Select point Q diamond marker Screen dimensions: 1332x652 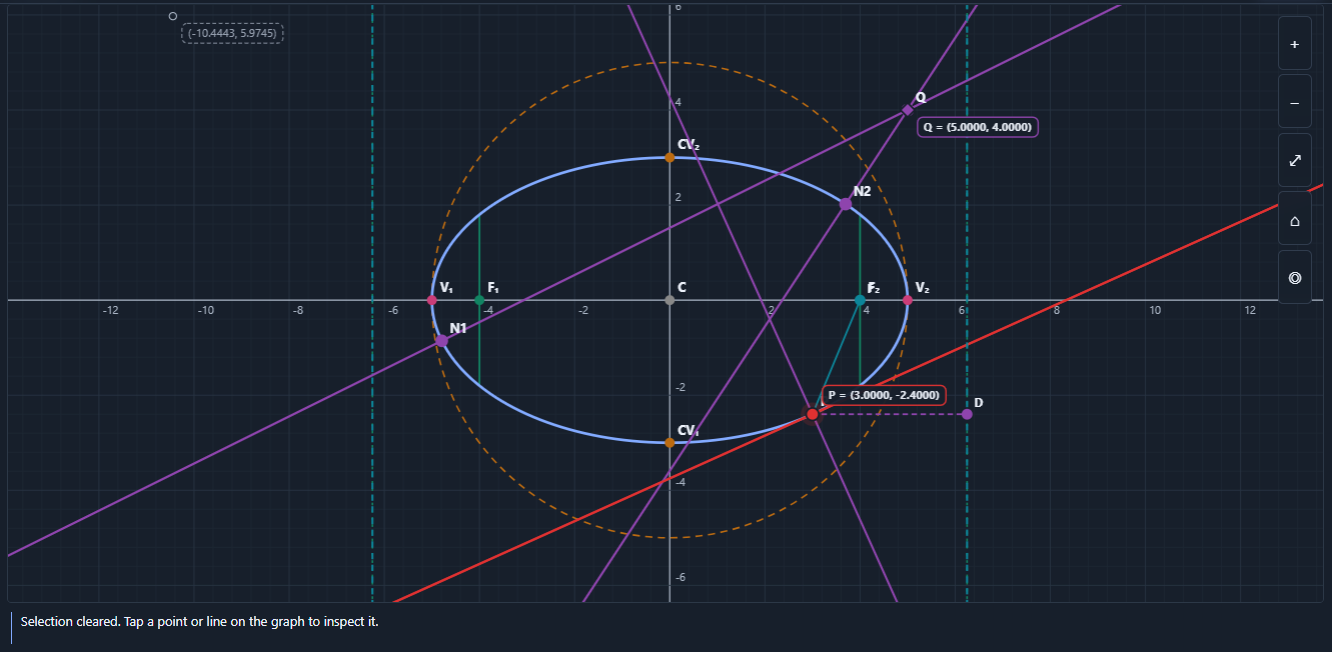[x=907, y=110]
